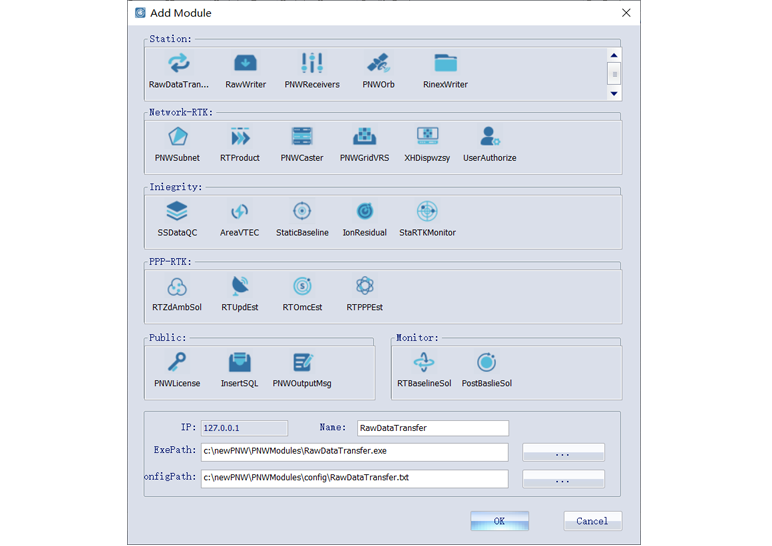Screen dimensions: 772x546
Task: Select the PNWOrb satellite icon
Action: (x=378, y=65)
